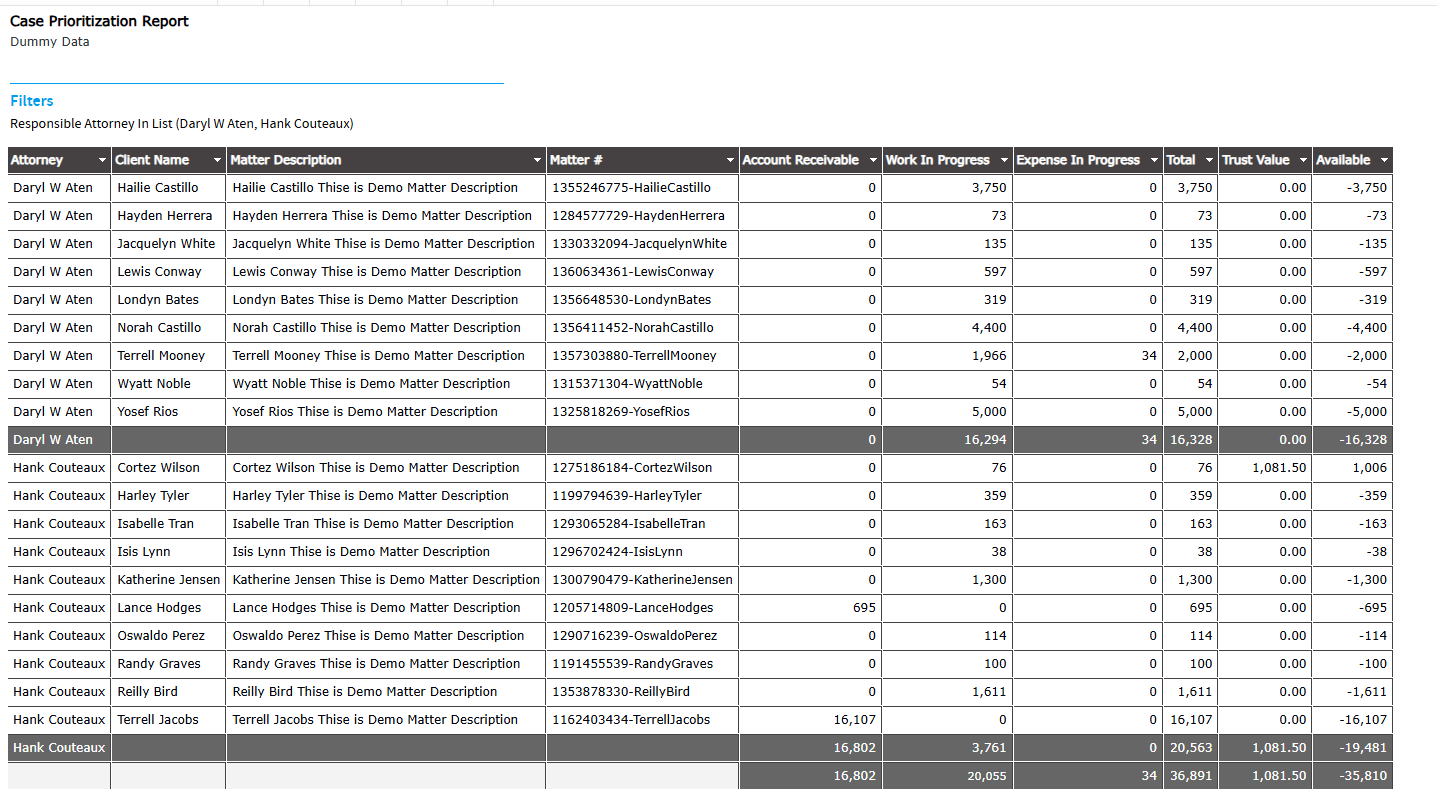Expand the Account Receivable filter dropdown arrow
1437x802 pixels.
(873, 161)
